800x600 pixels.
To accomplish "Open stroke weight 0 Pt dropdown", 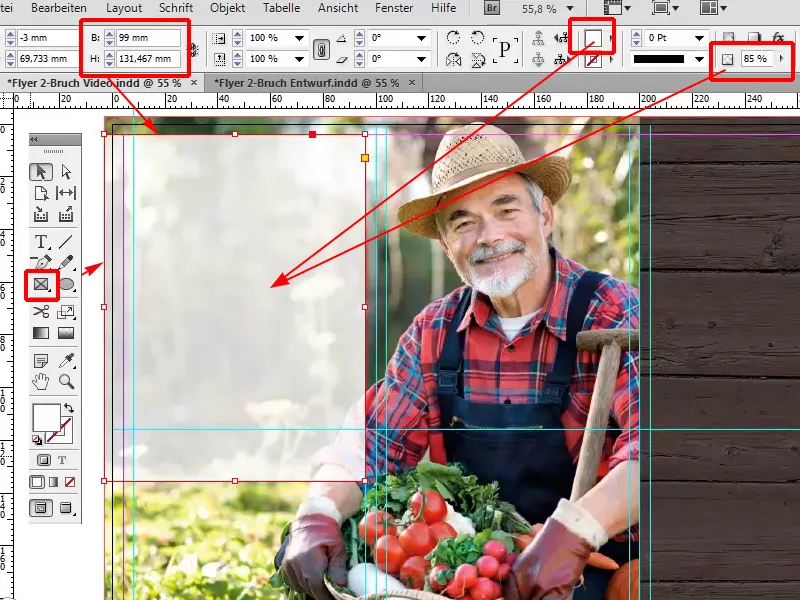I will pyautogui.click(x=699, y=38).
